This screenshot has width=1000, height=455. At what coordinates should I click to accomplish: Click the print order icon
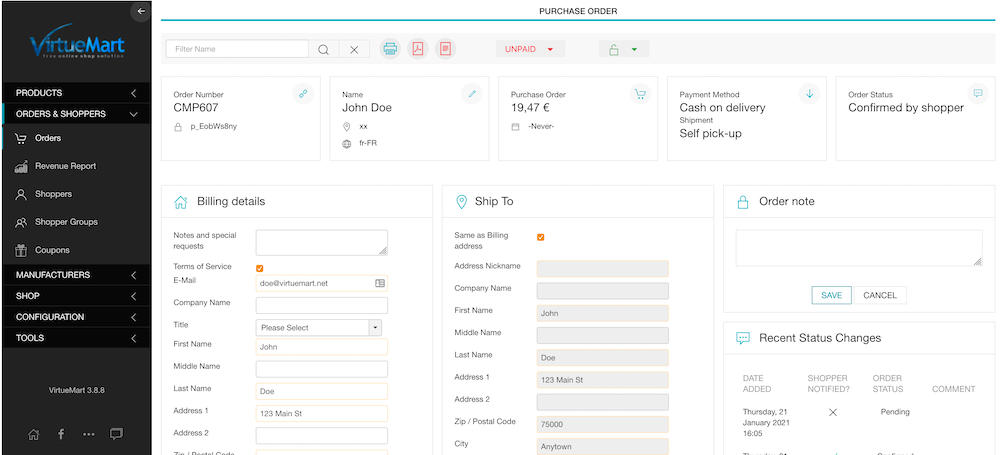coord(390,49)
